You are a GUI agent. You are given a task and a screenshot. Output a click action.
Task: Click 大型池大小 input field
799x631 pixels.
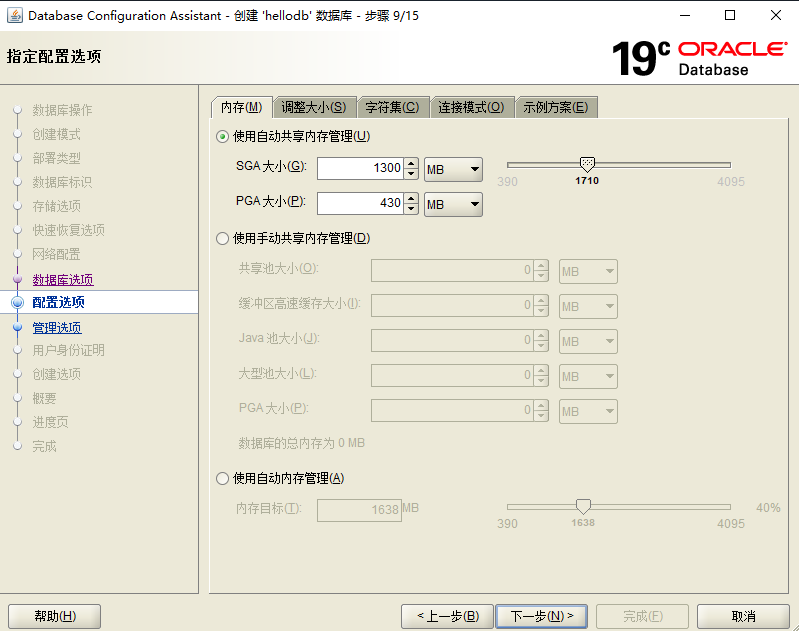pyautogui.click(x=452, y=376)
